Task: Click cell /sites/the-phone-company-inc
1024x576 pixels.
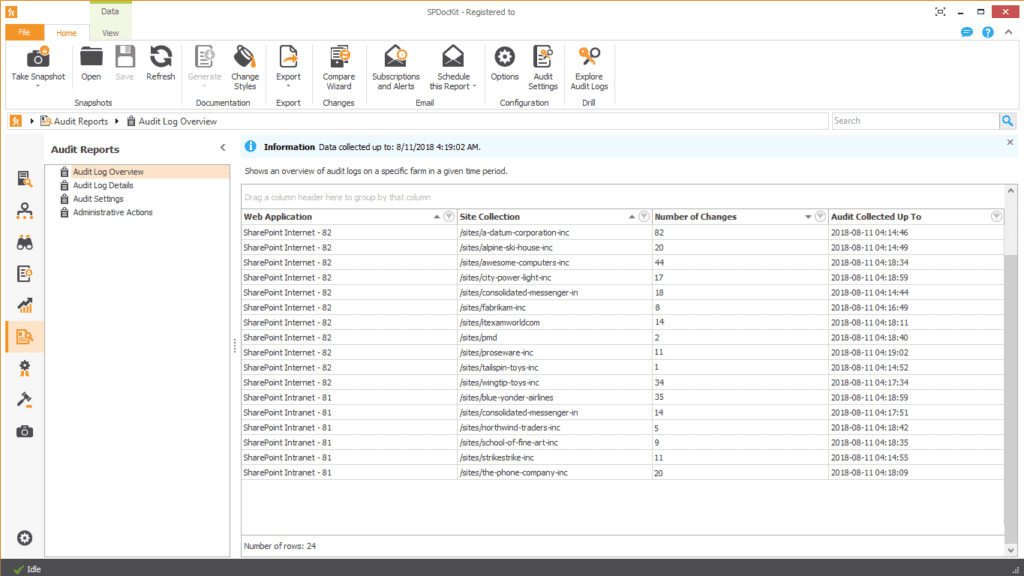Action: pyautogui.click(x=554, y=473)
